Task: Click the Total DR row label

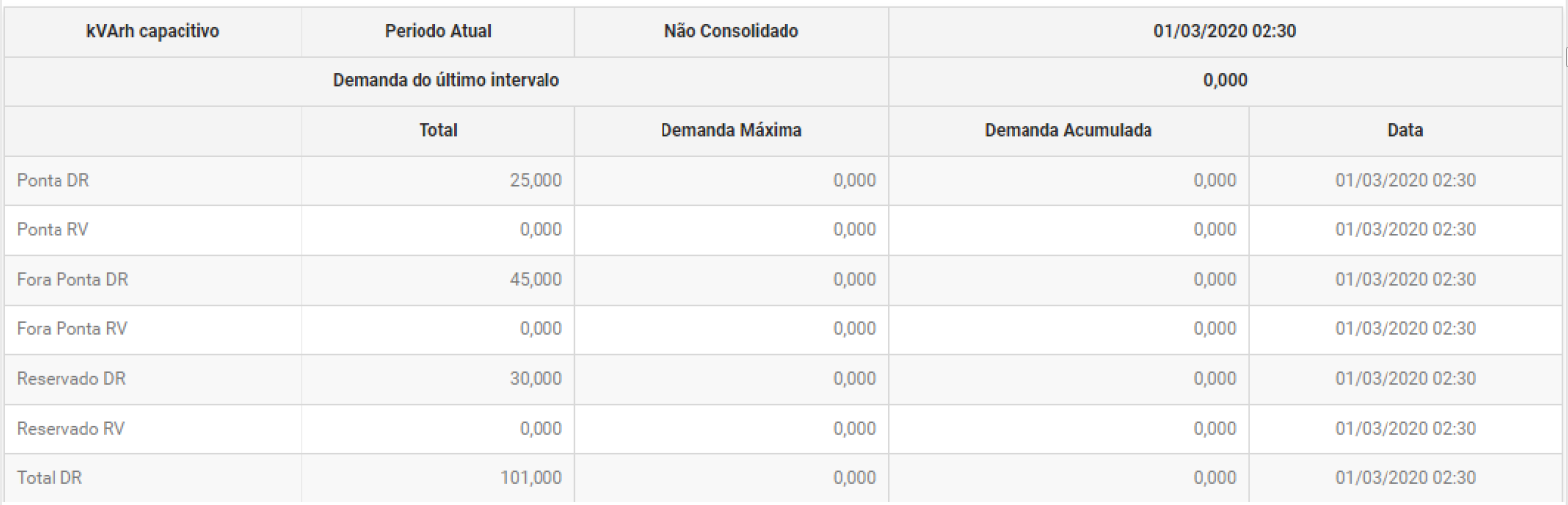Action: (x=50, y=477)
